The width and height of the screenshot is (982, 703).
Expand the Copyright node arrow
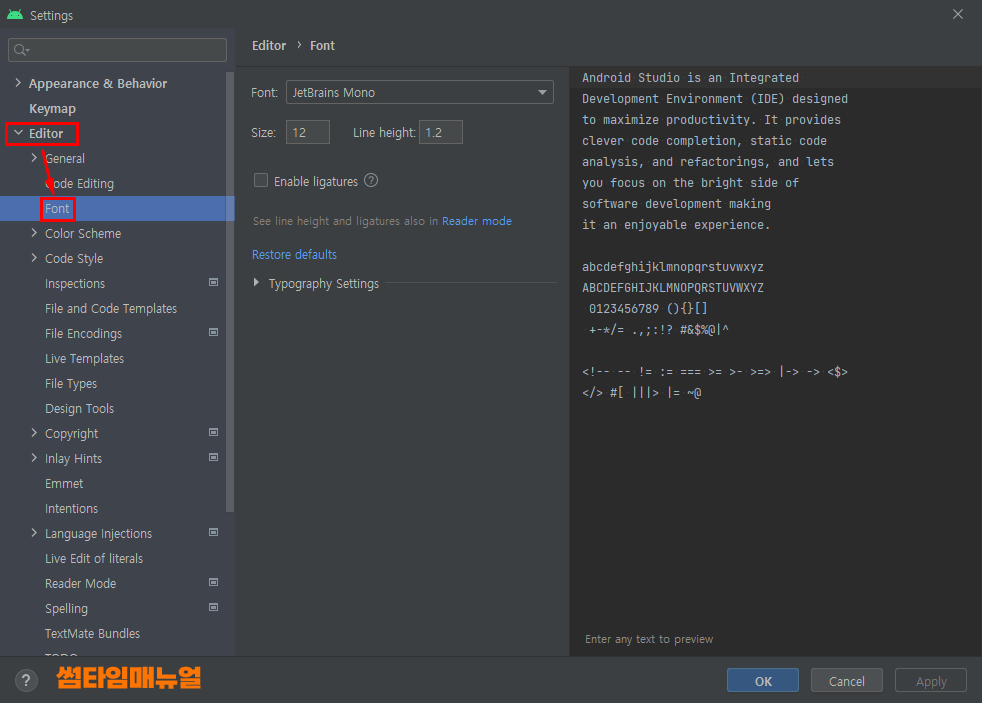[x=34, y=433]
